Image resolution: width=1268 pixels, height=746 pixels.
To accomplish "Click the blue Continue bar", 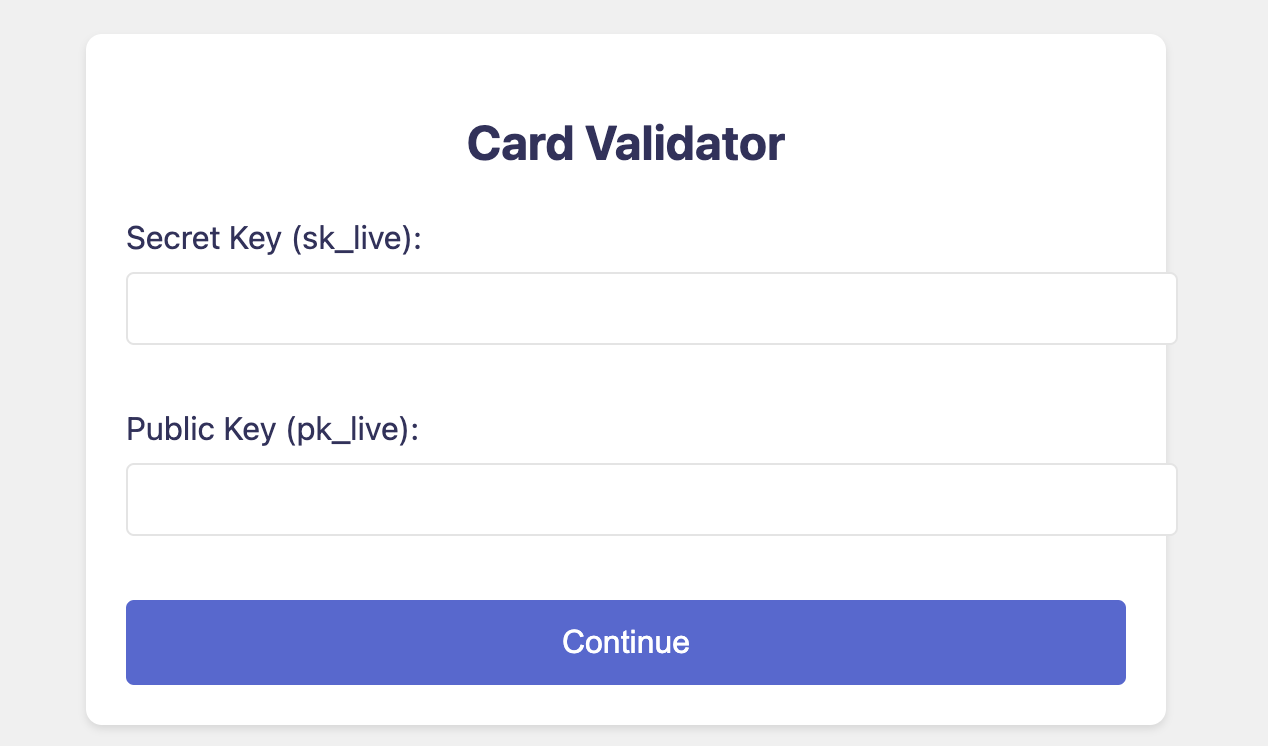I will [x=626, y=642].
